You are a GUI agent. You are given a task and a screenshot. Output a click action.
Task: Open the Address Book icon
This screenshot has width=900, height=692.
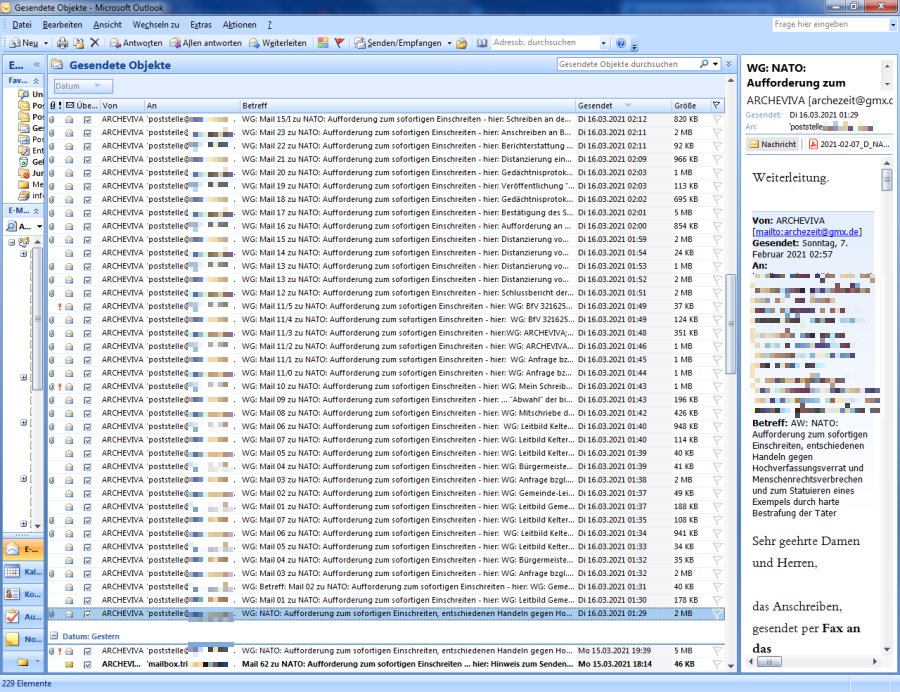tap(482, 43)
